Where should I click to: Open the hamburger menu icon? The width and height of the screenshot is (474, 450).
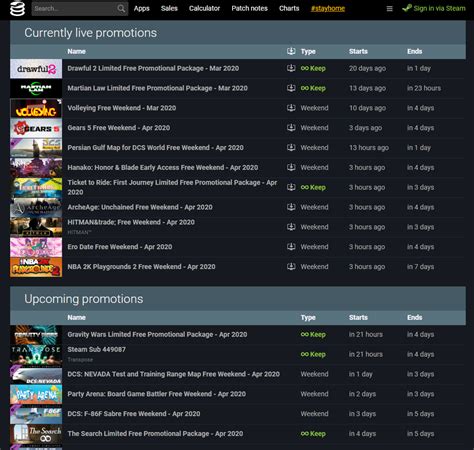[389, 8]
